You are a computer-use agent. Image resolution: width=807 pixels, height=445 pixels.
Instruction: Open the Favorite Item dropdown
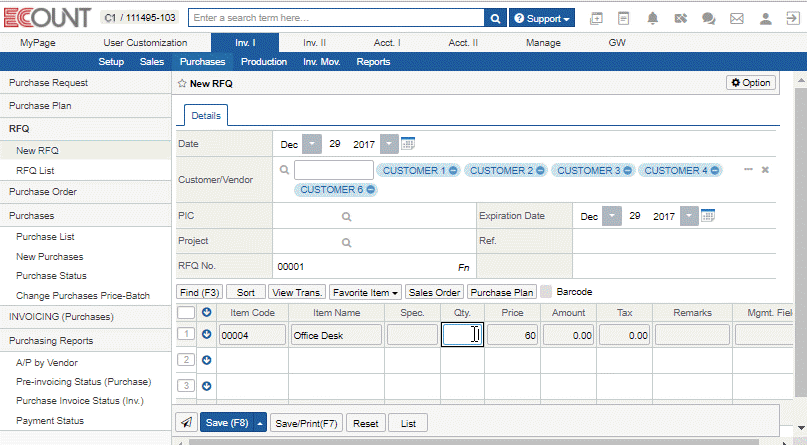(x=365, y=292)
